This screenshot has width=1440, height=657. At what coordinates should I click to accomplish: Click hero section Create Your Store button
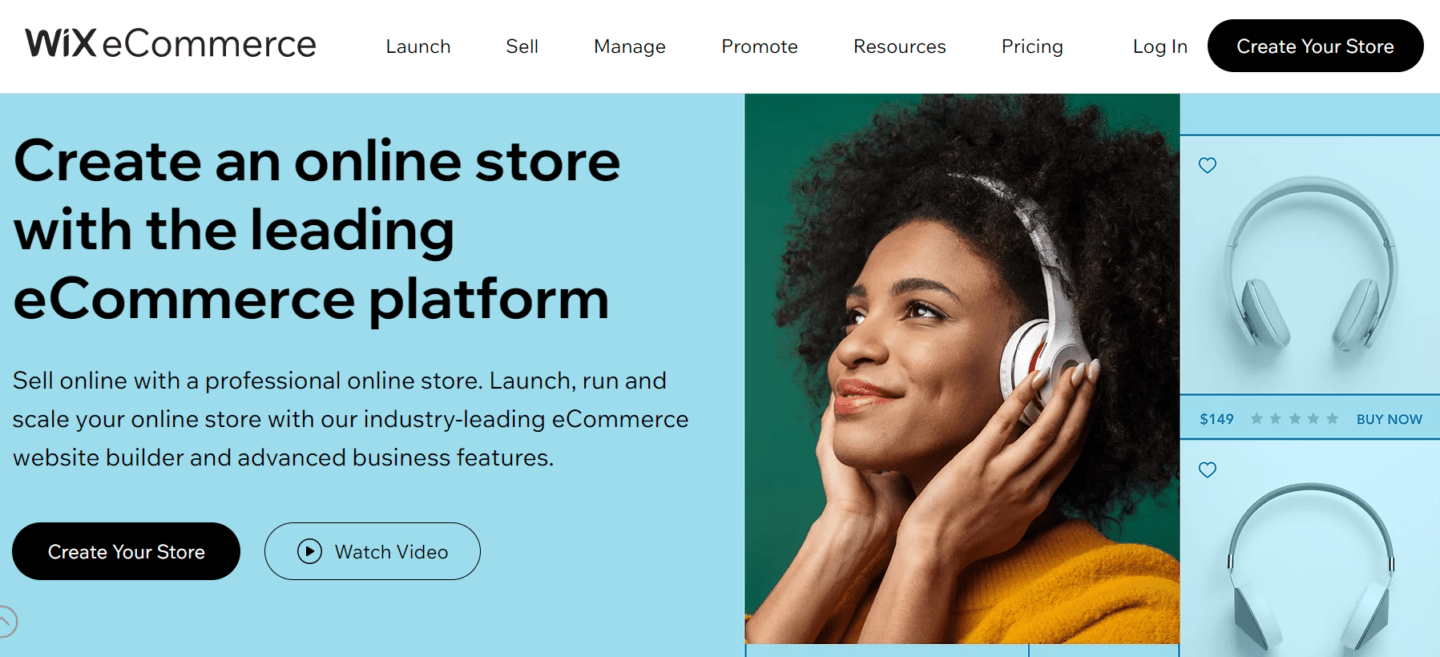point(126,551)
